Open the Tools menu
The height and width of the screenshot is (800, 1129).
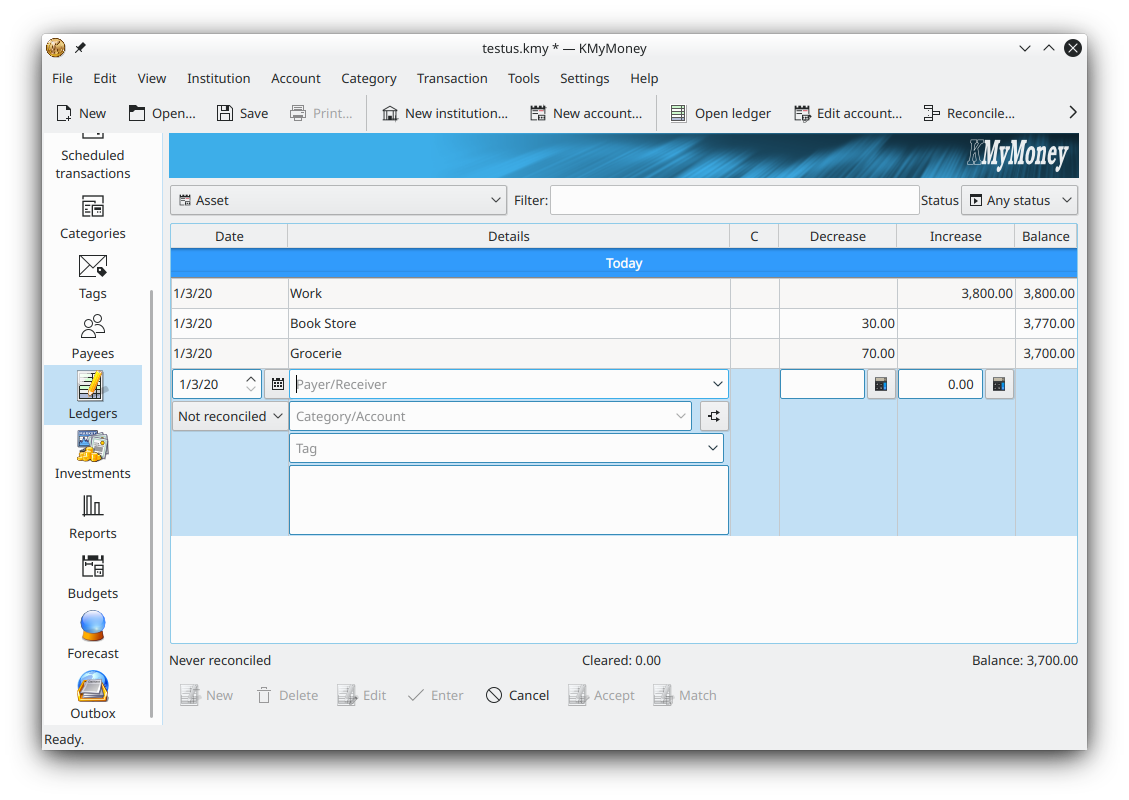tap(523, 78)
